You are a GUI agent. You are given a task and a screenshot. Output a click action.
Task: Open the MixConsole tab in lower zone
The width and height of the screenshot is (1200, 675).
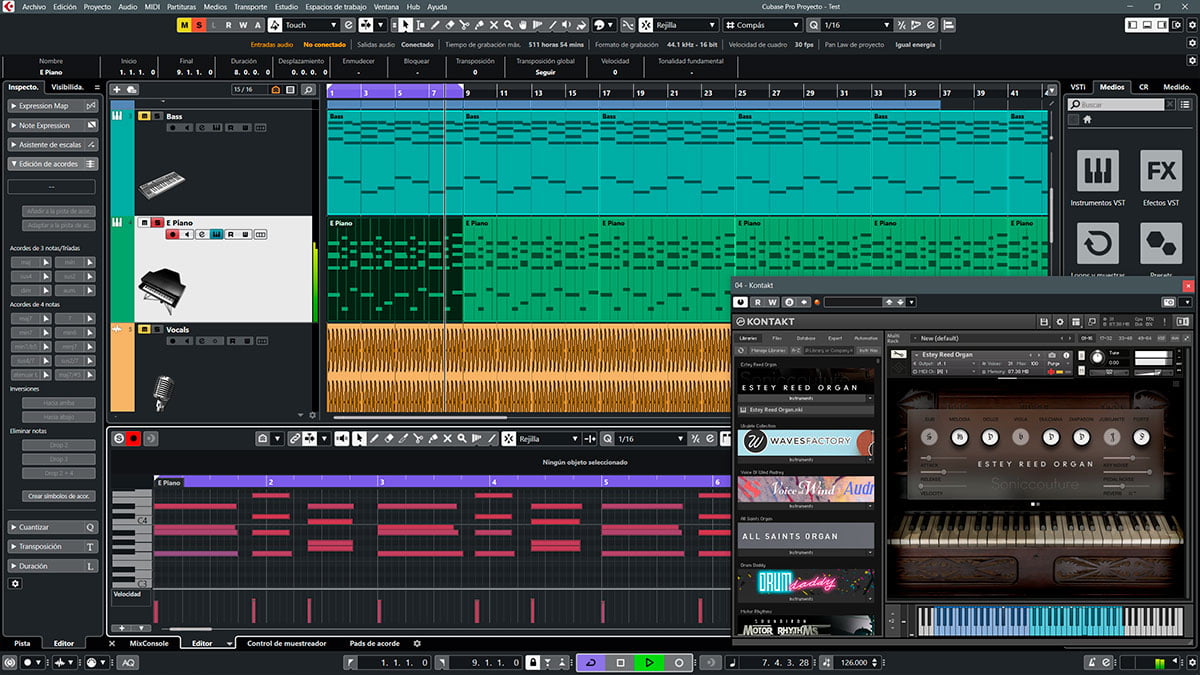click(150, 643)
